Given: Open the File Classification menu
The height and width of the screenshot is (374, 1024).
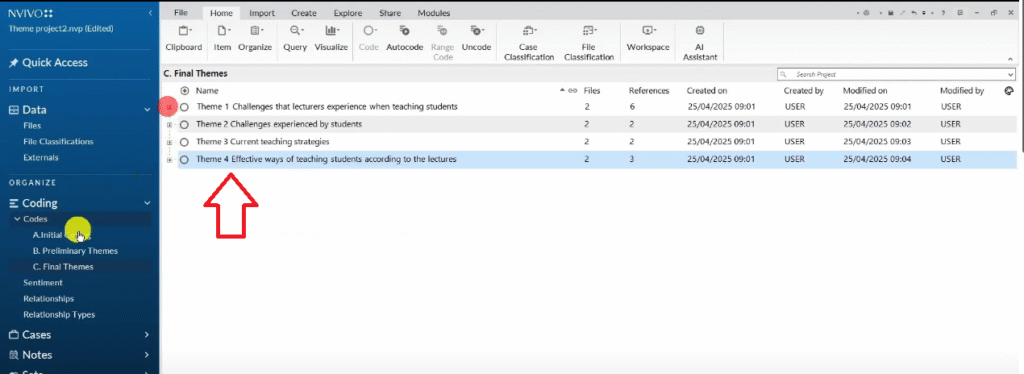Looking at the screenshot, I should point(588,43).
